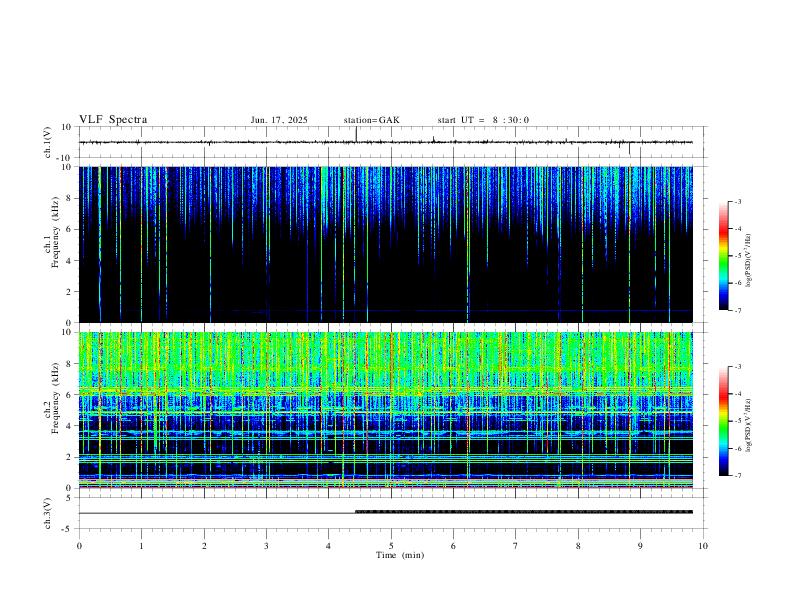Screen dimensions: 792x612
Task: Select the "start UT = 8 :30: 0" text
Action: coord(483,120)
